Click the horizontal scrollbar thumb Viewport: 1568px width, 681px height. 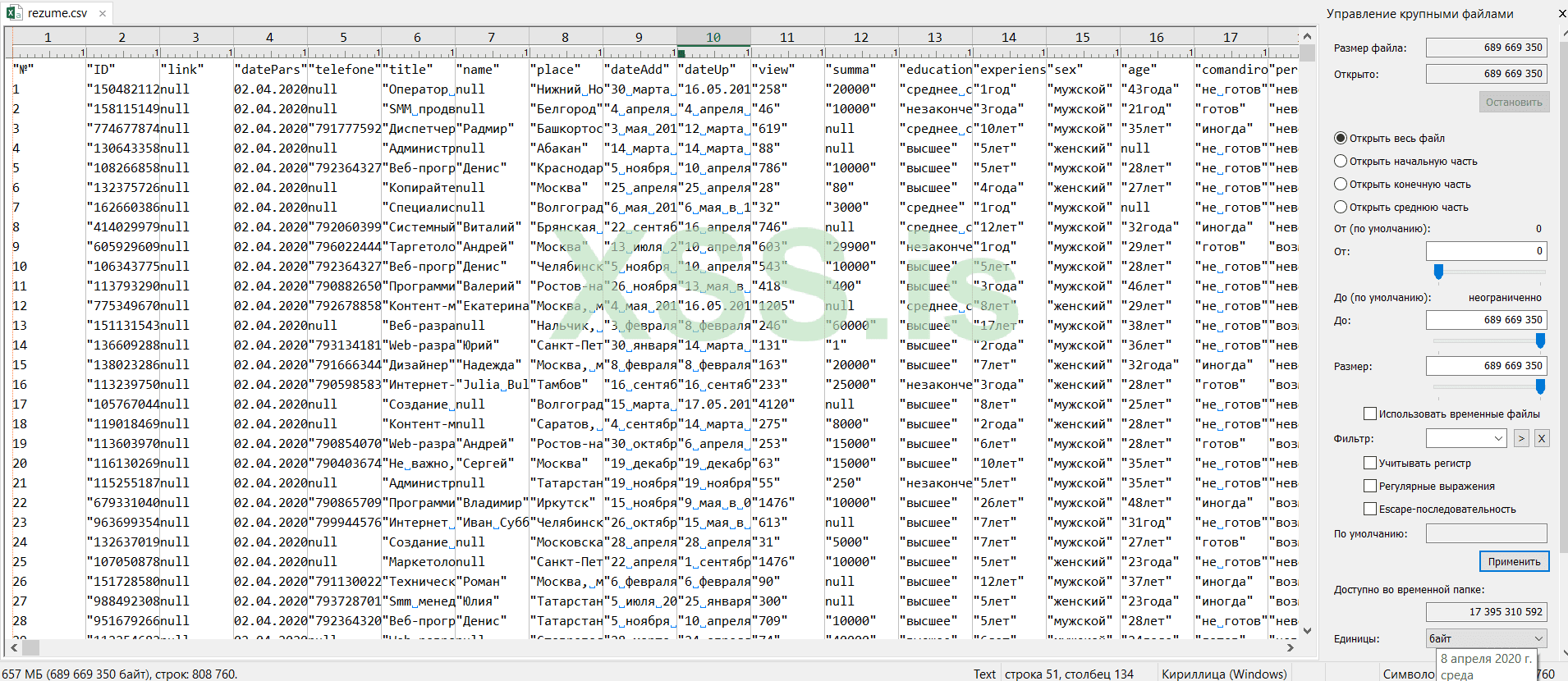pos(30,647)
